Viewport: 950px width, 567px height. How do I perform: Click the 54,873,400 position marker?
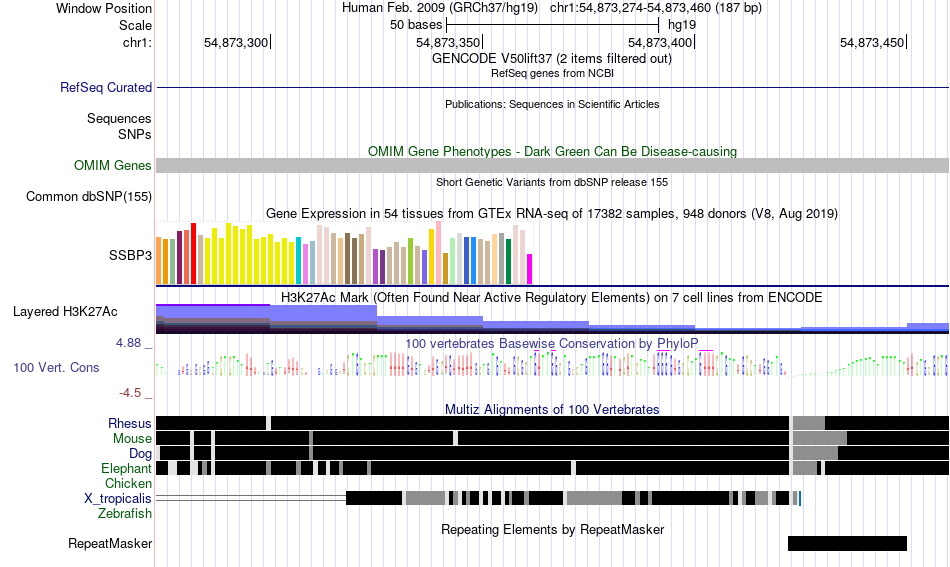(x=661, y=42)
